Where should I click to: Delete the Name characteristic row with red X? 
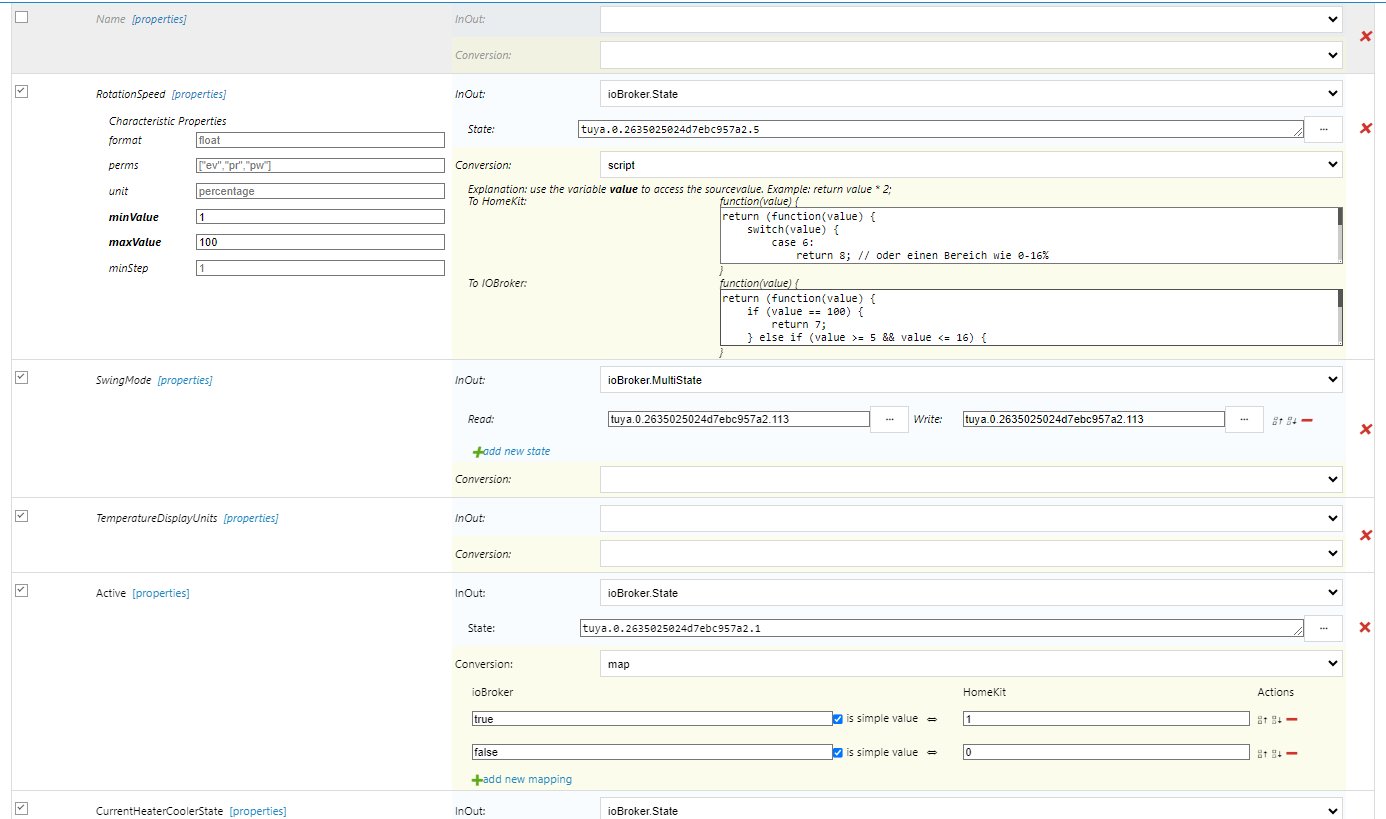click(1366, 36)
